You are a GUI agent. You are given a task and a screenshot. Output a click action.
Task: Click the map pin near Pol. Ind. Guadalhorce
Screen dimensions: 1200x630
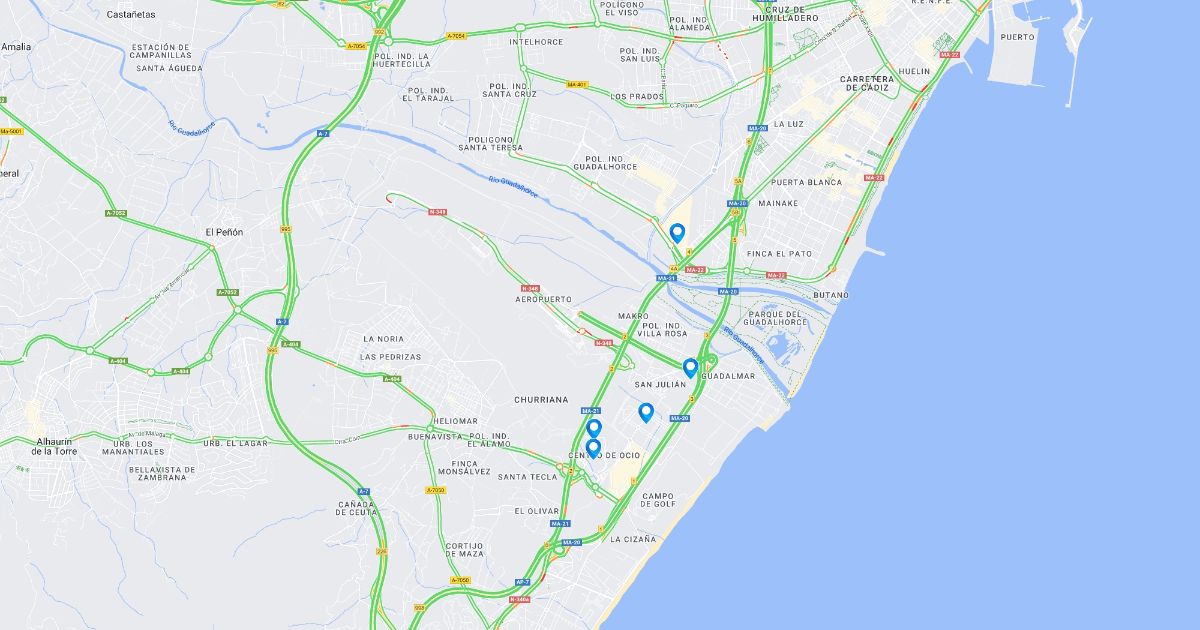click(677, 233)
